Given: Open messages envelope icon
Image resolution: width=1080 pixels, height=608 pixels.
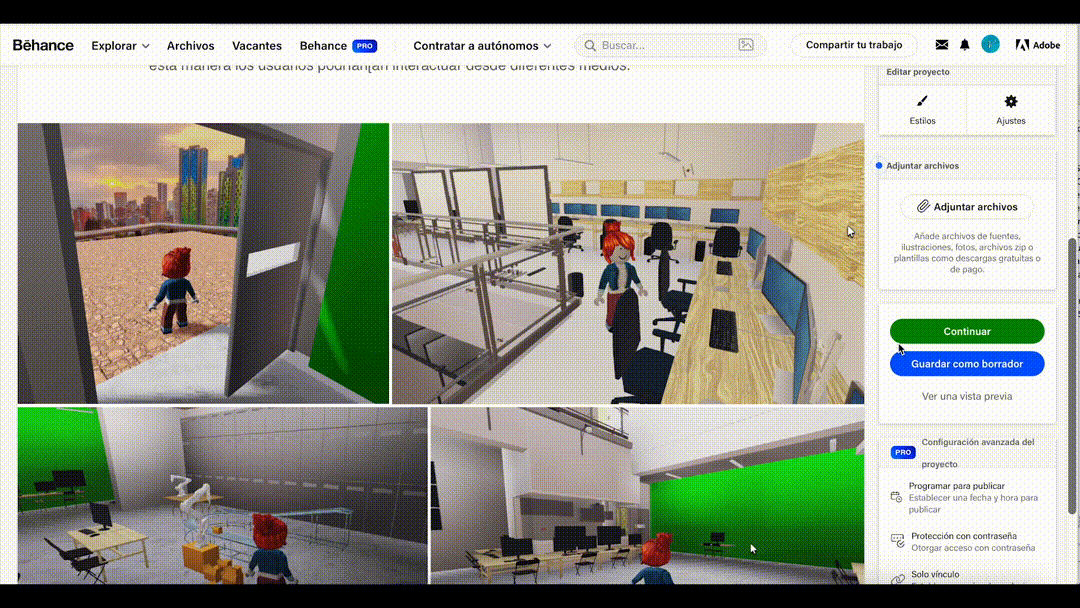Looking at the screenshot, I should tap(942, 45).
